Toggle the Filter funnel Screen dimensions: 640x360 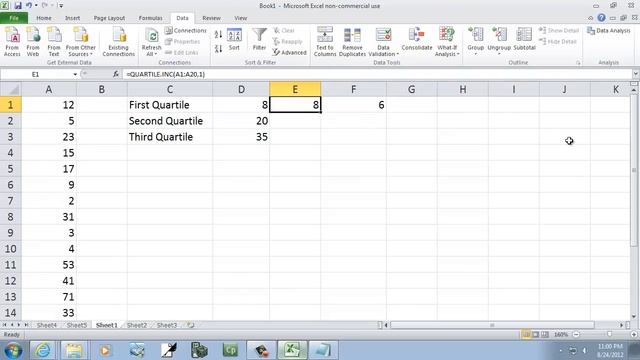(x=259, y=40)
